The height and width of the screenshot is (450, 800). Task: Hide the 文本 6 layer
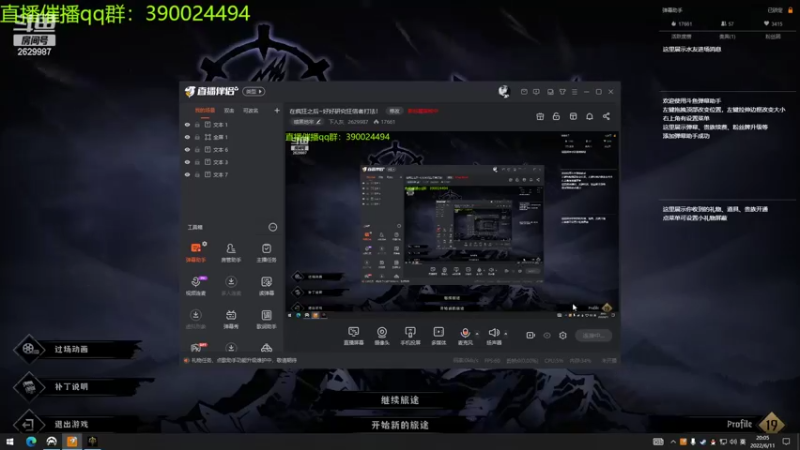(x=187, y=149)
